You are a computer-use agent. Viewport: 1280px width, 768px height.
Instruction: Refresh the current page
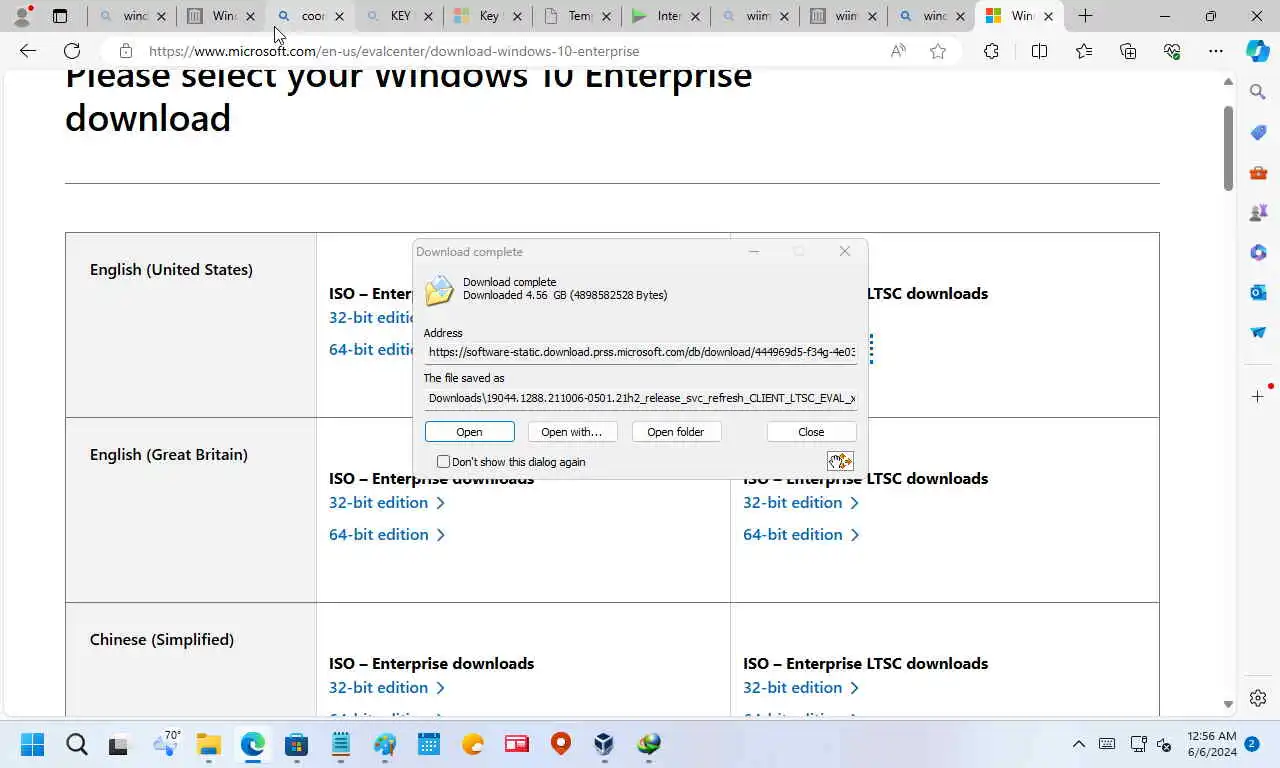[72, 51]
